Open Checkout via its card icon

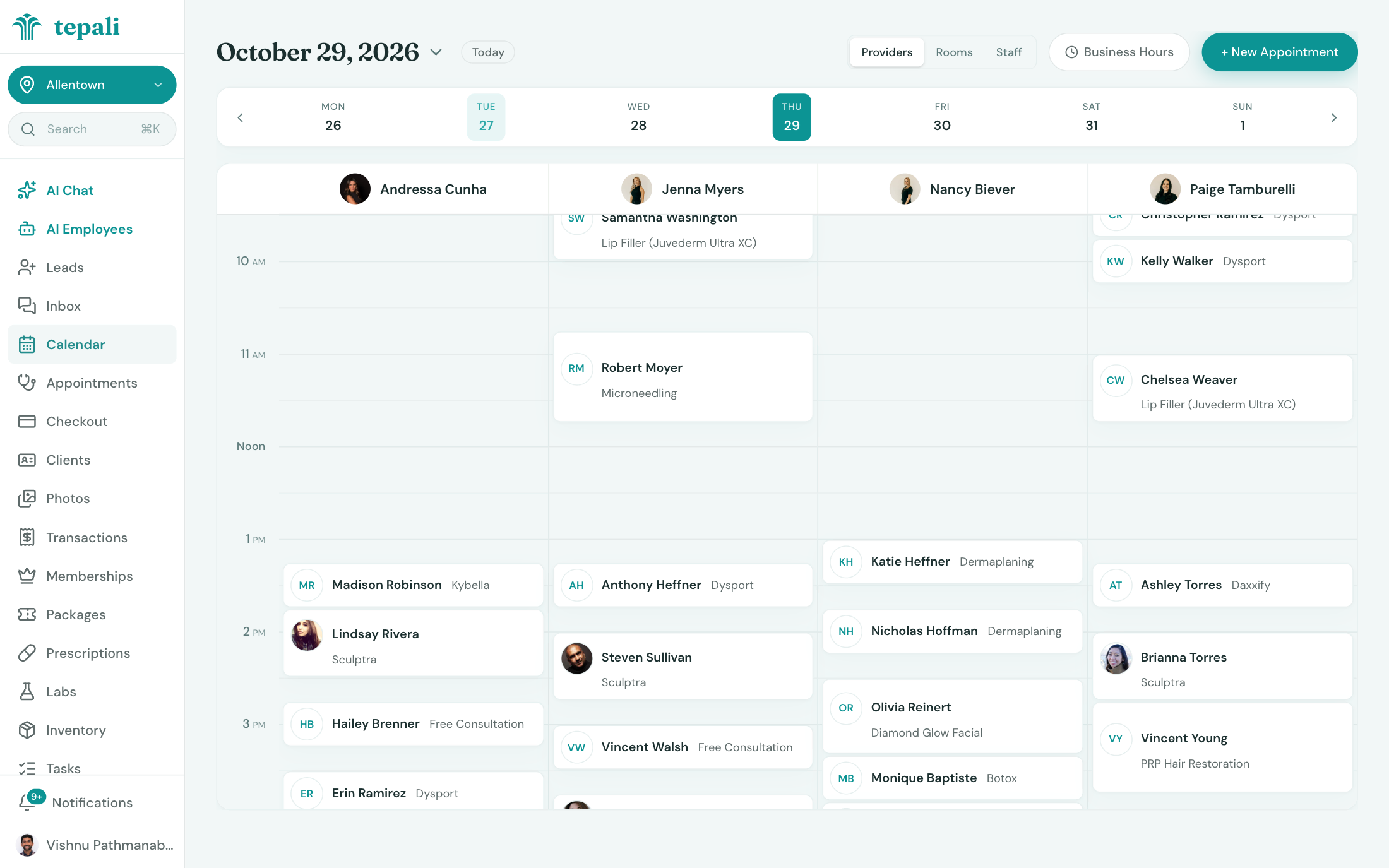coord(27,421)
